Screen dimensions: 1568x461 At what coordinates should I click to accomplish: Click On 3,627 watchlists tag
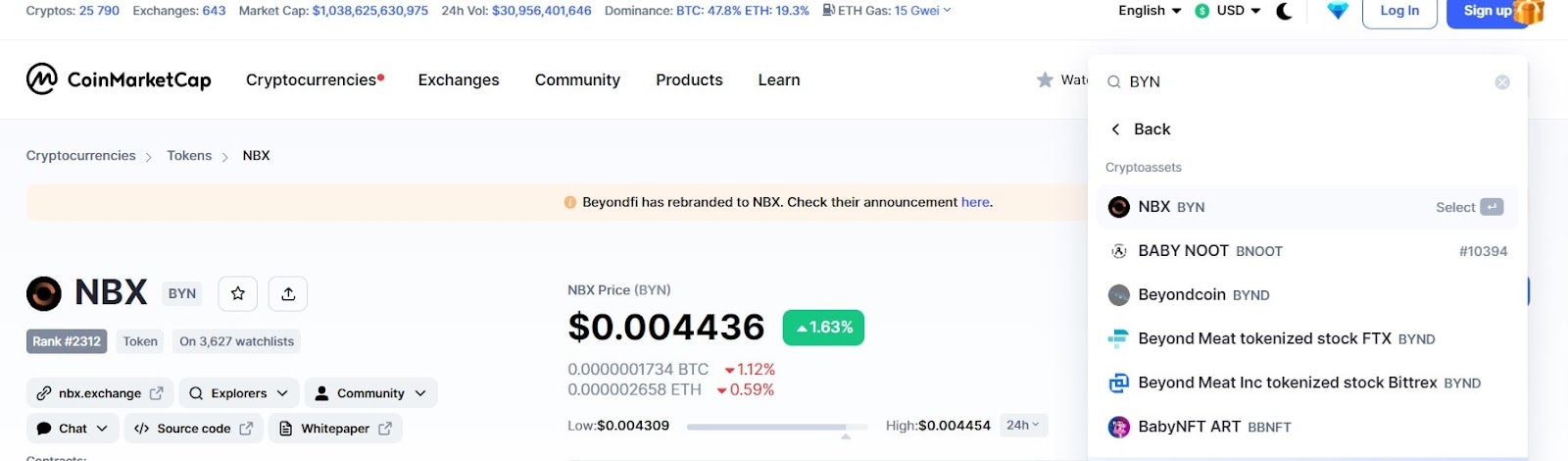point(236,341)
